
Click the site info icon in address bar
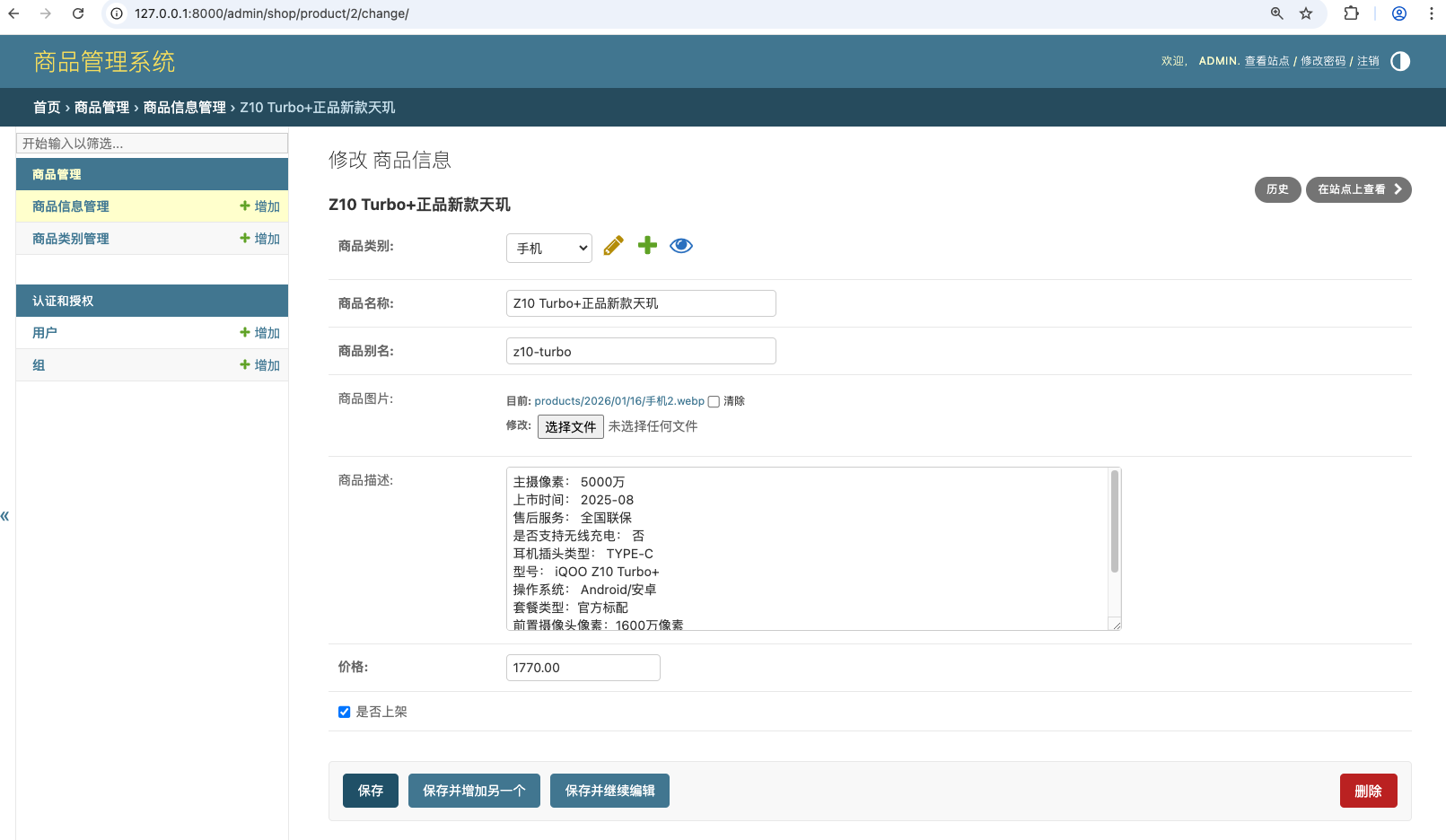[x=117, y=13]
